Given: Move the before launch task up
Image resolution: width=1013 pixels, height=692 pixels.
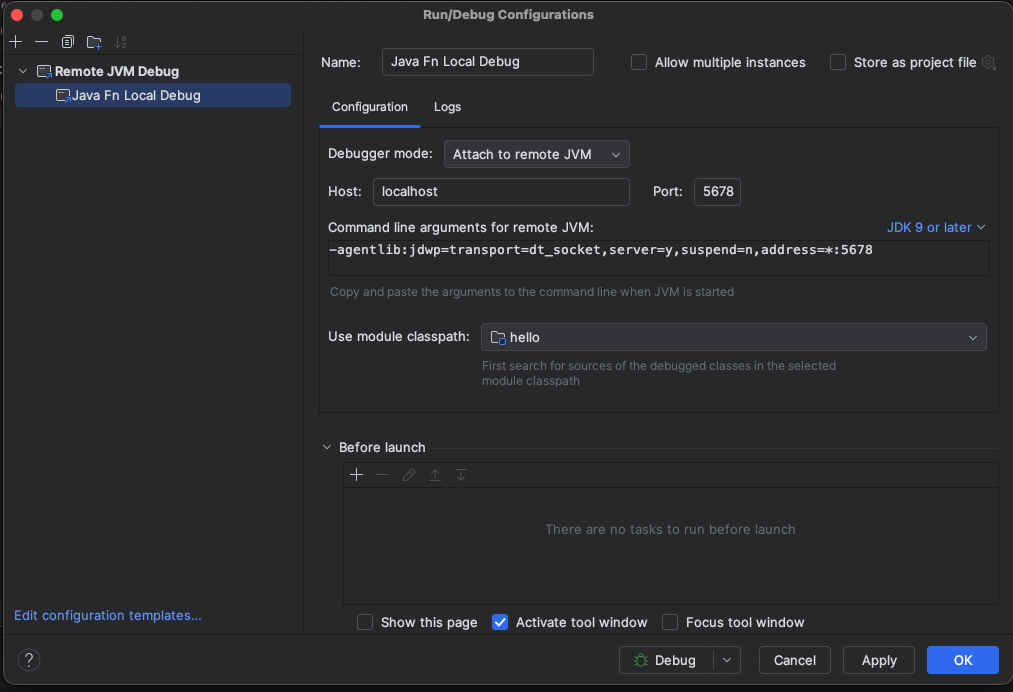Looking at the screenshot, I should (435, 475).
